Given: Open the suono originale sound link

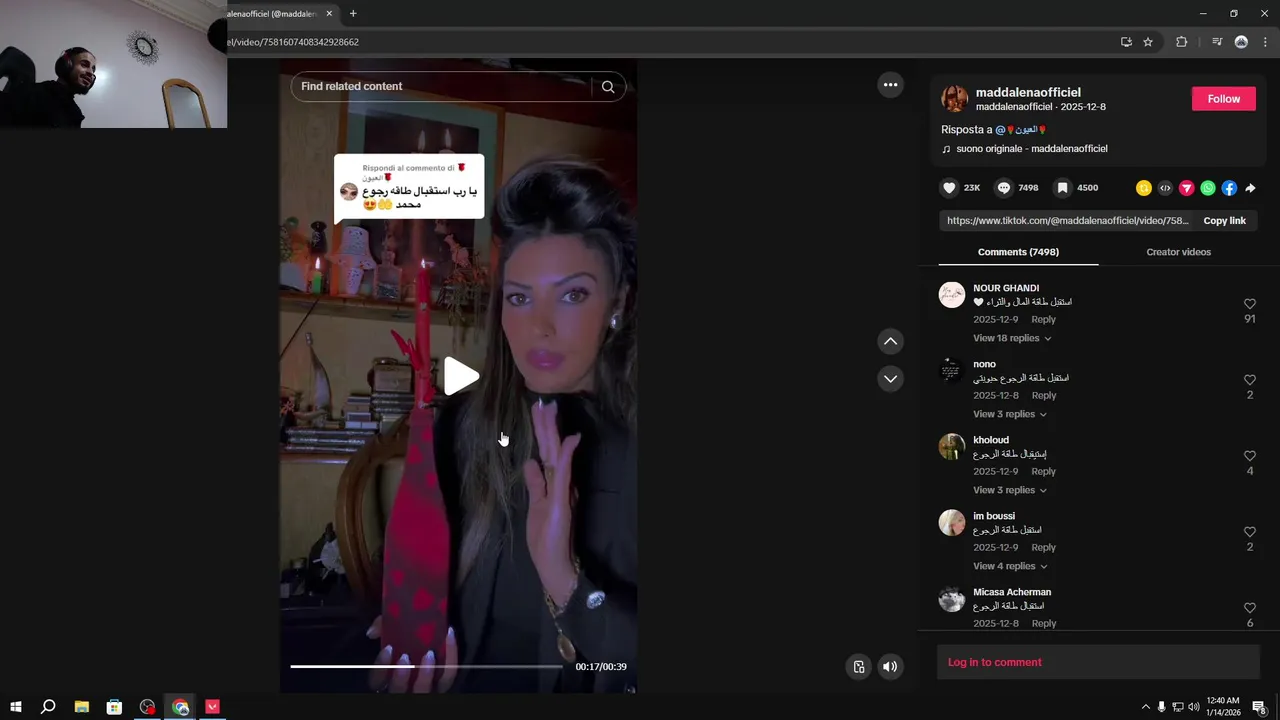Looking at the screenshot, I should (1031, 149).
